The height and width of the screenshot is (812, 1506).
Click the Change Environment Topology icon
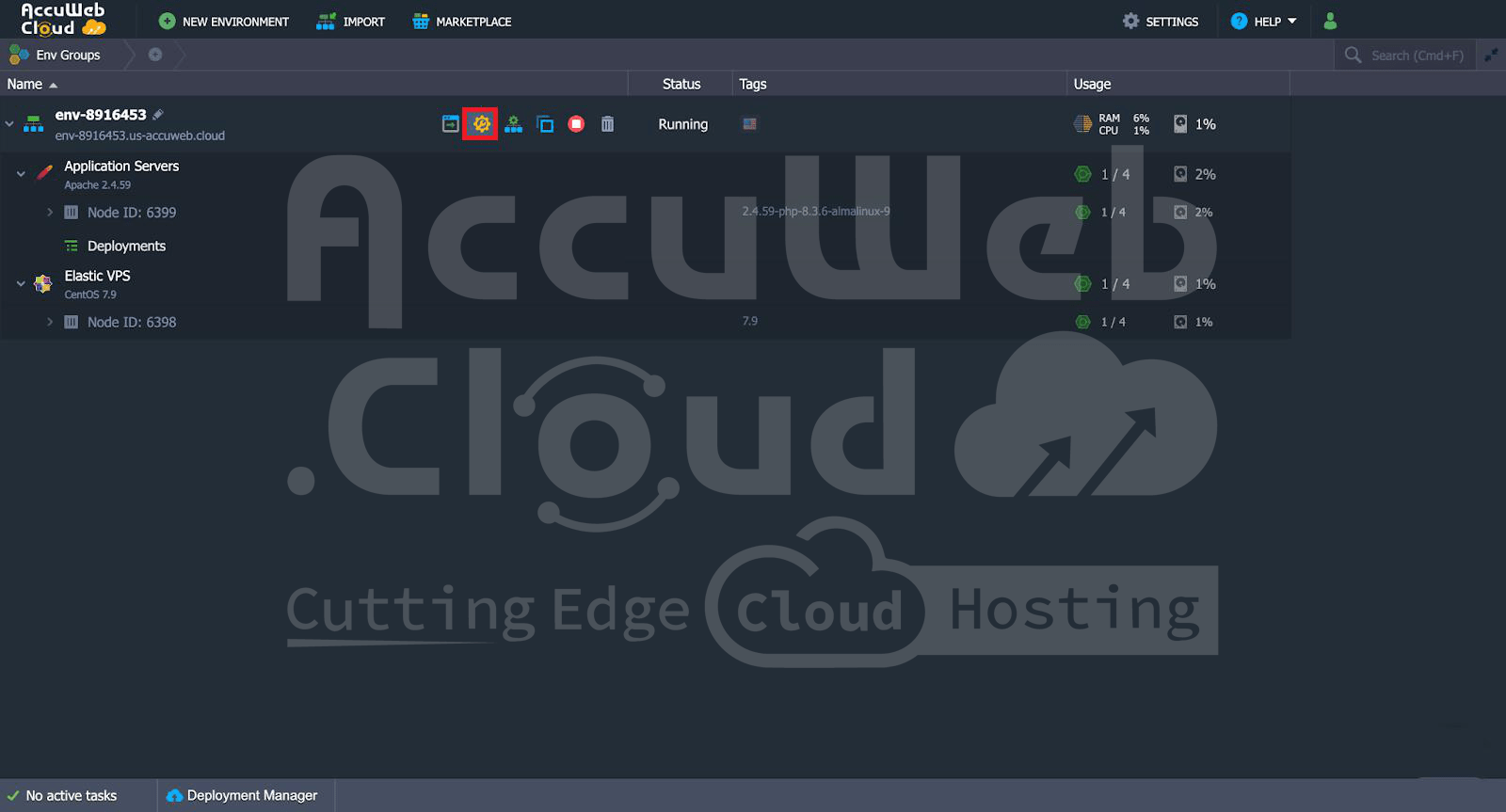pyautogui.click(x=513, y=124)
